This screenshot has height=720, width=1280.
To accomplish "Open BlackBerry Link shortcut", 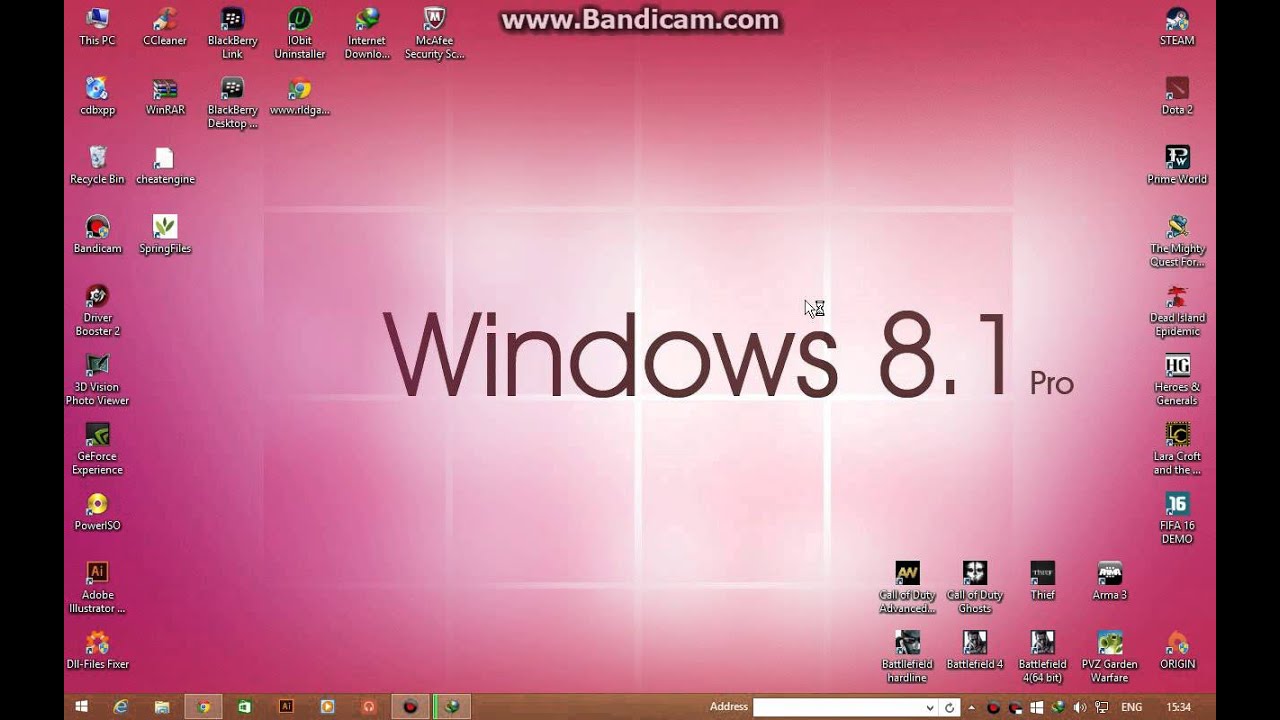I will point(232,33).
